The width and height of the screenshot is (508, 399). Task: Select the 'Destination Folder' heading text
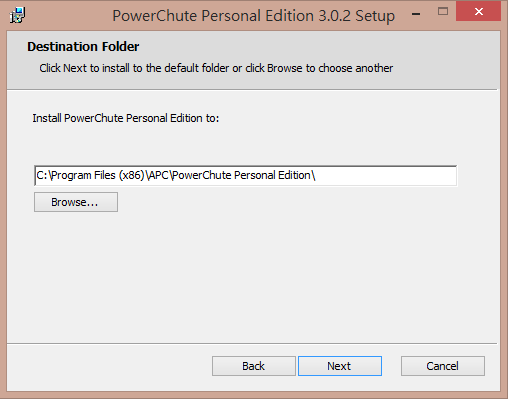pos(83,47)
